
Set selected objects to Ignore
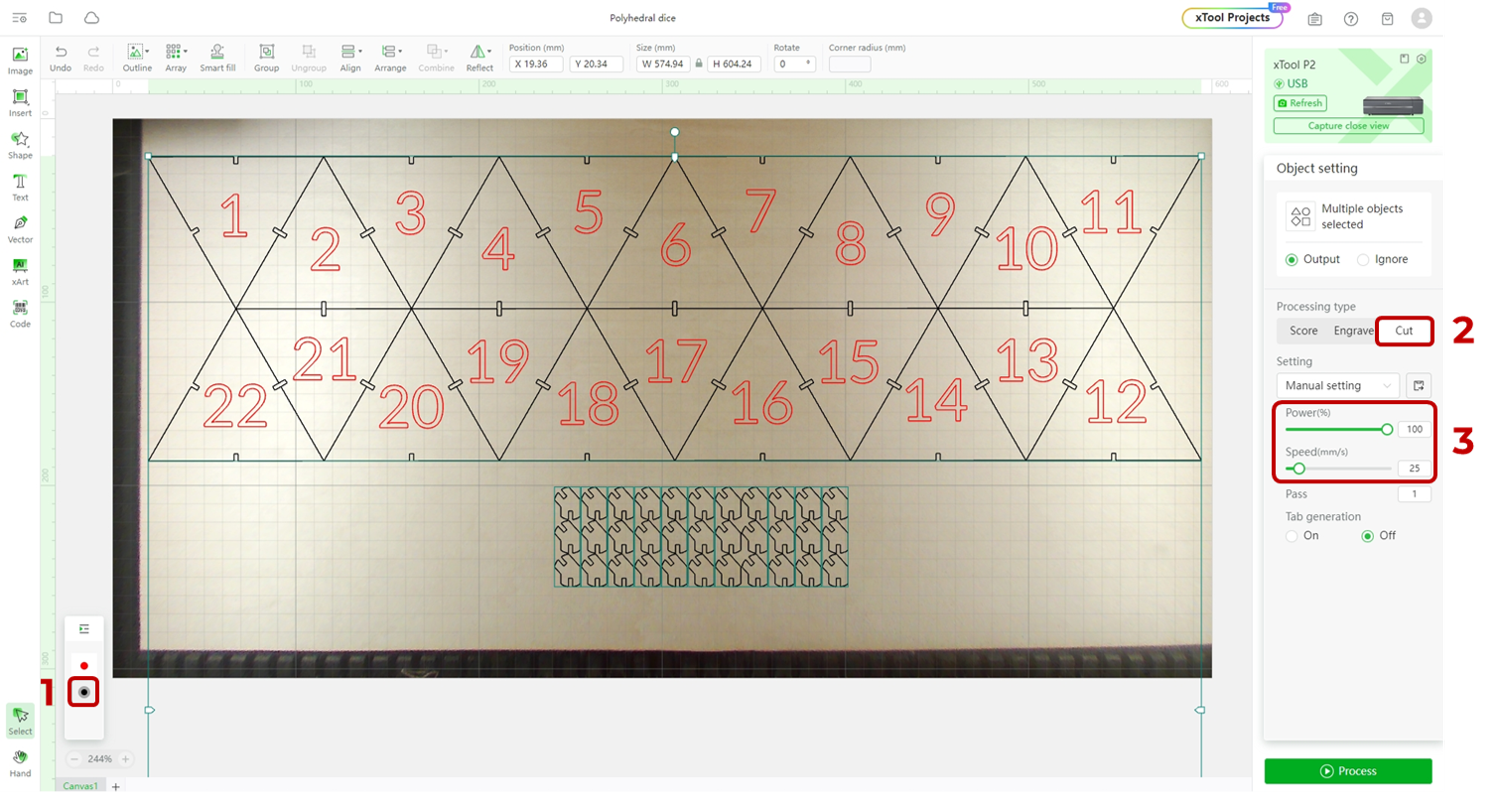(x=1365, y=259)
